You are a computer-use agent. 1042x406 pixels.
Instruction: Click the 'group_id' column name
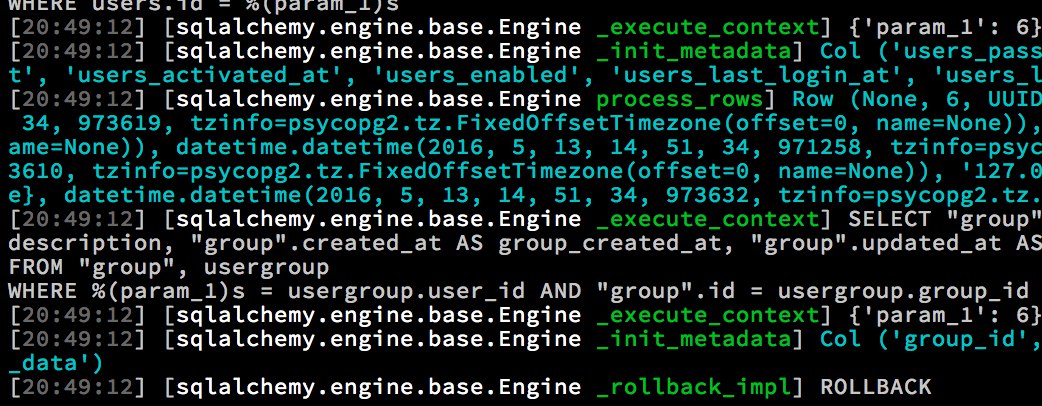coord(966,339)
